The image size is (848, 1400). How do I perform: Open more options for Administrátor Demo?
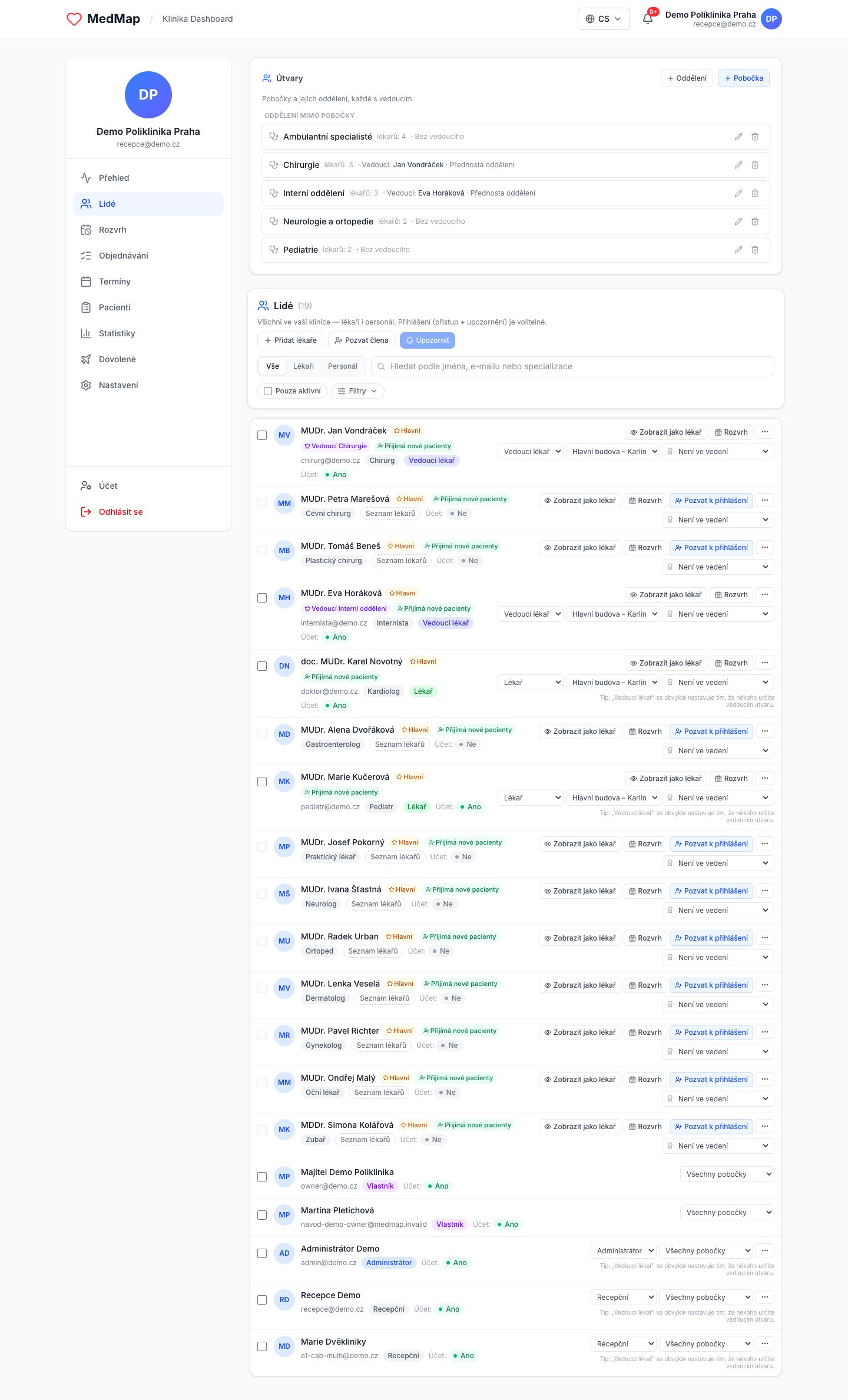(x=765, y=1250)
